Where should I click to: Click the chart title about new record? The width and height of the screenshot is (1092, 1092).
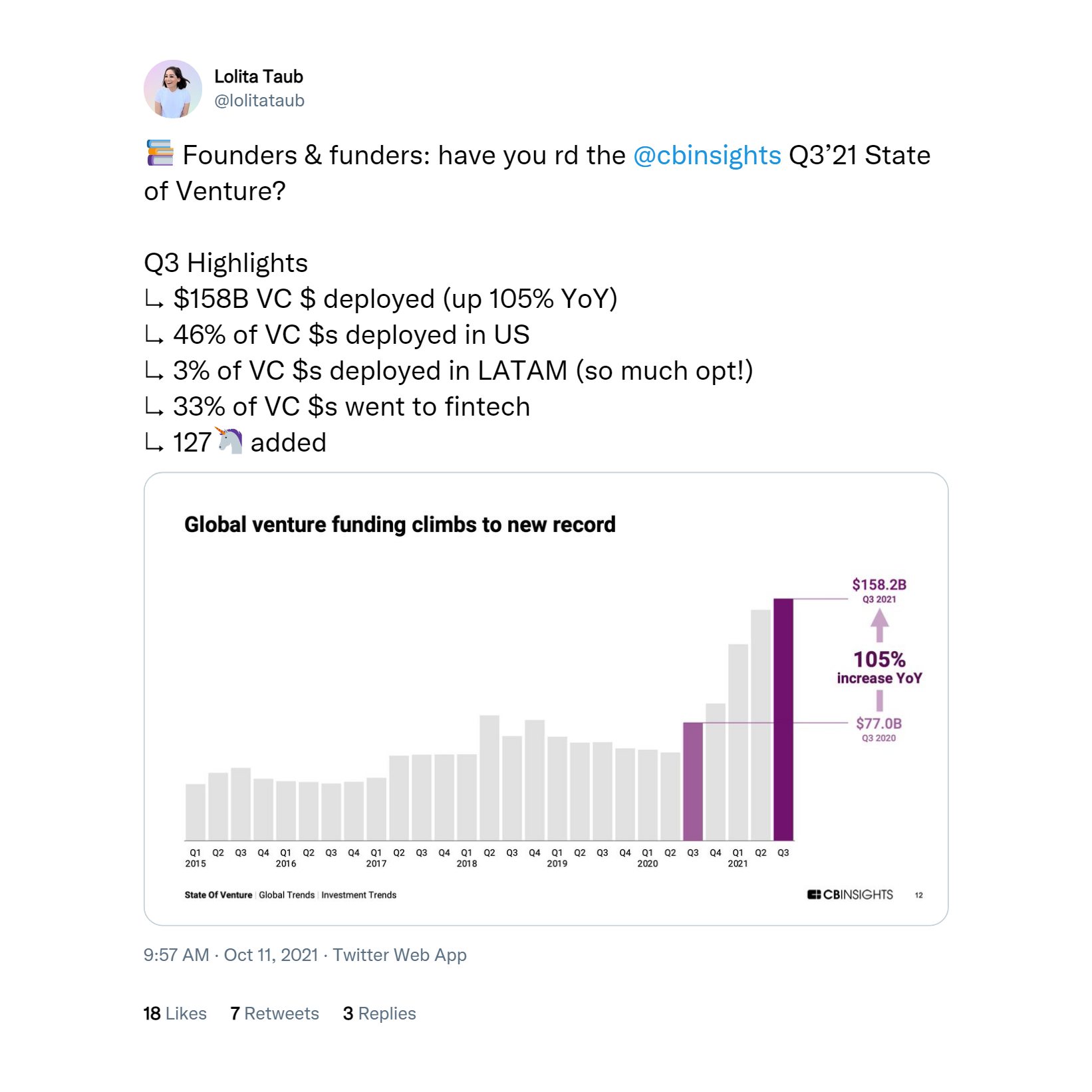(400, 525)
